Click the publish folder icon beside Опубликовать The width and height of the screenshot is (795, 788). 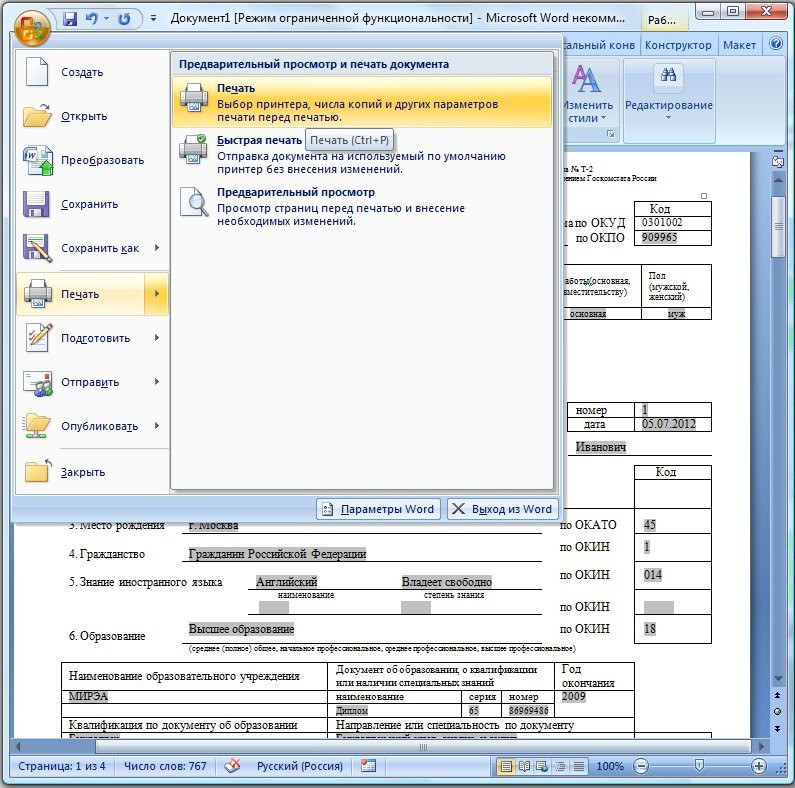[37, 425]
